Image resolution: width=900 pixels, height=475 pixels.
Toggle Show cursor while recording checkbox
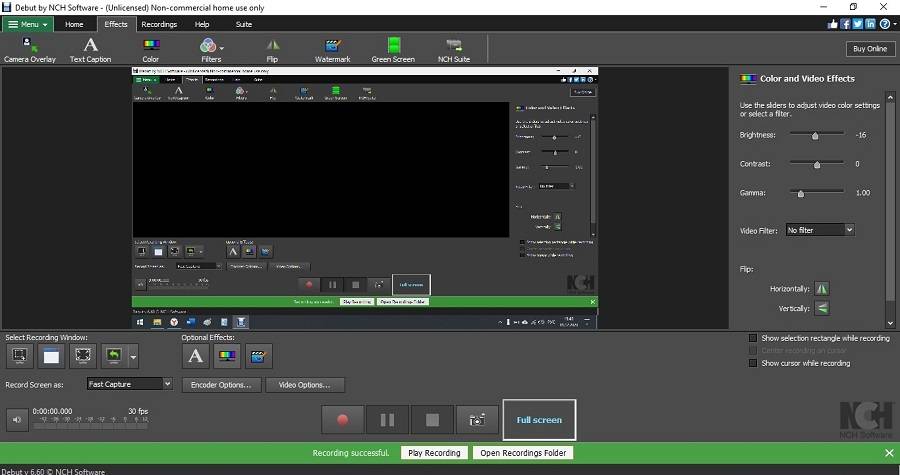[753, 363]
